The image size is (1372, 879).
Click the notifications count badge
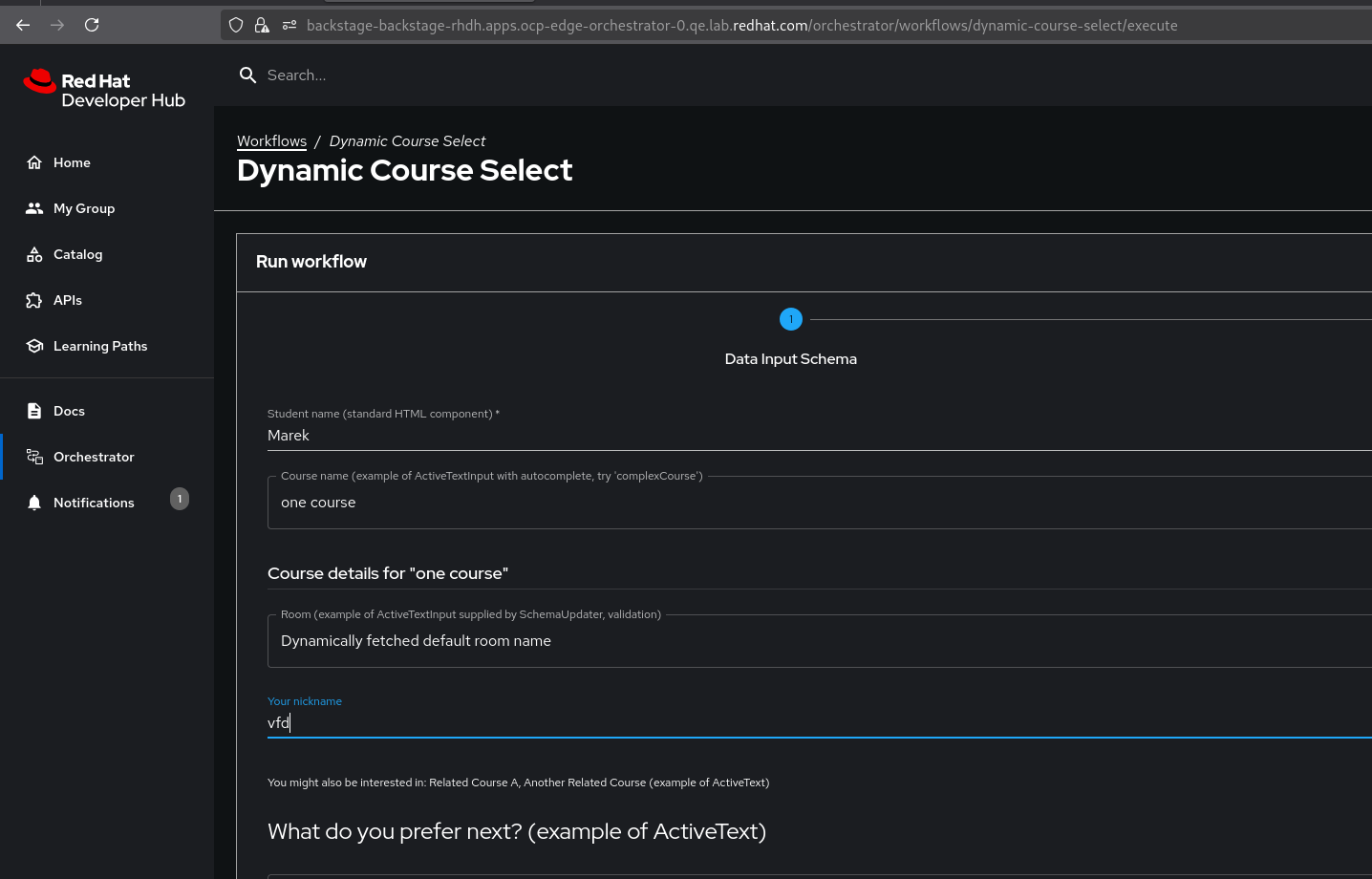click(x=180, y=499)
